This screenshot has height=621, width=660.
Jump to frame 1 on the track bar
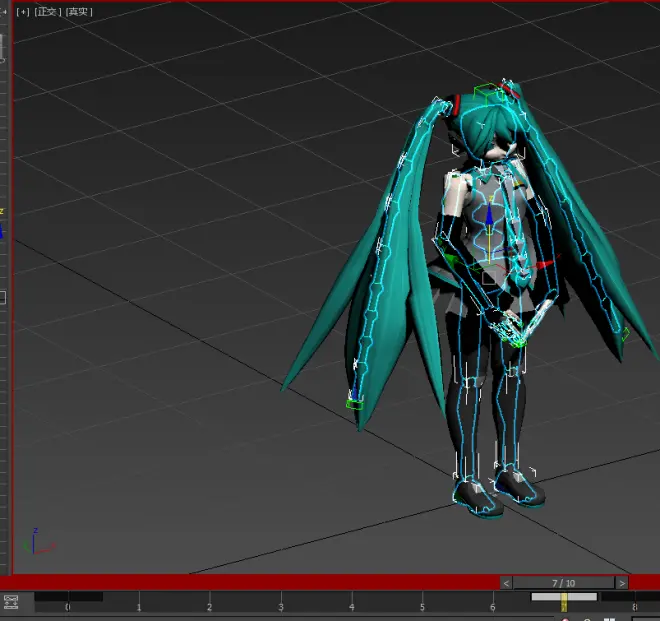click(x=139, y=607)
